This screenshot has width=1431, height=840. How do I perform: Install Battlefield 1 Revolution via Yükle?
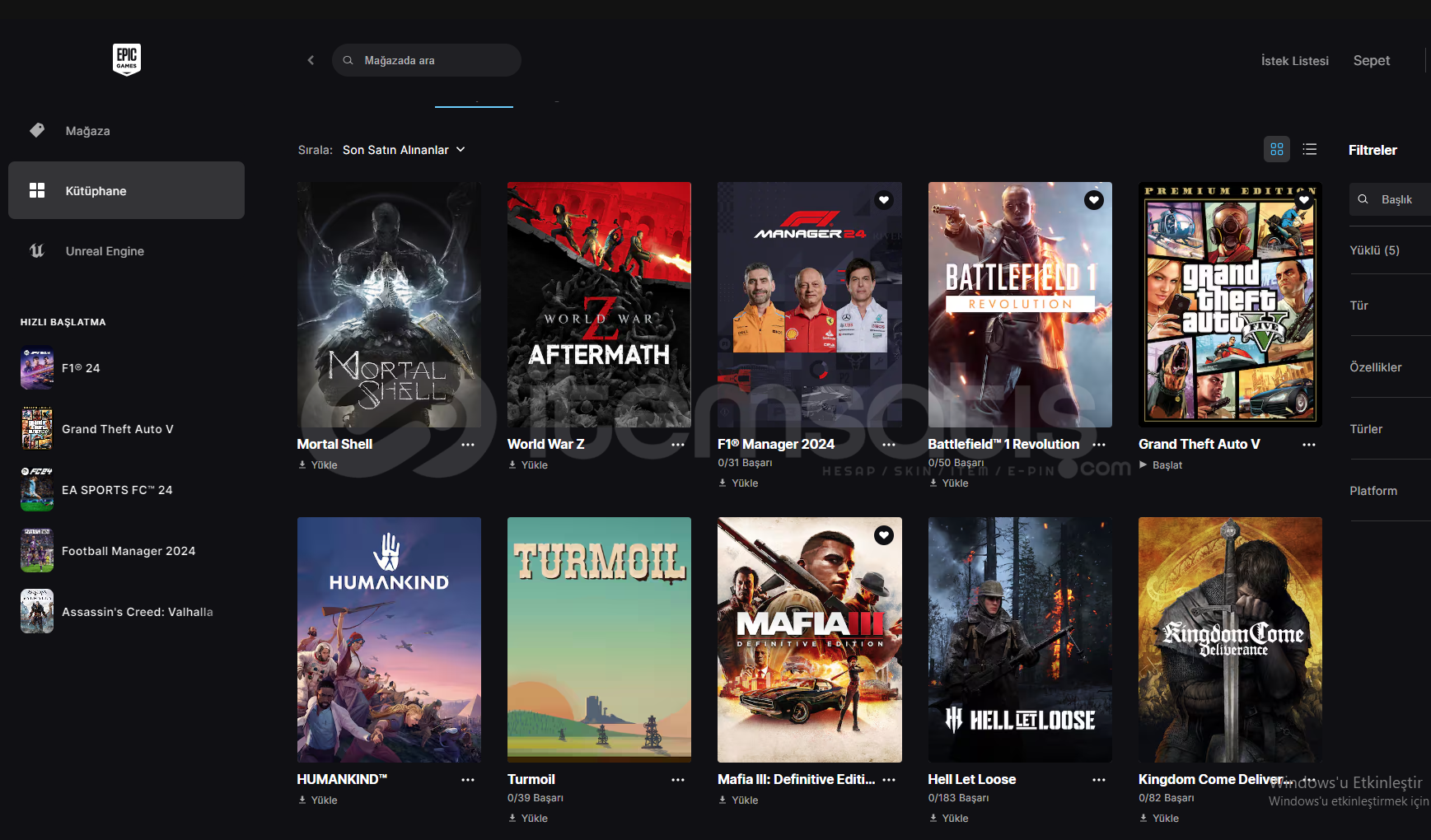949,483
